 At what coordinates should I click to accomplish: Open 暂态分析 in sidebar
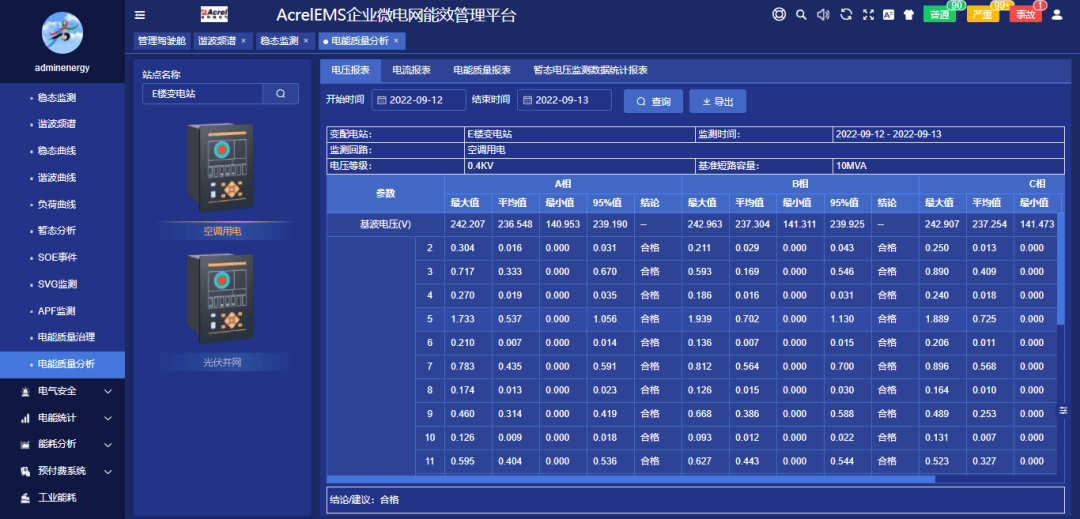coord(63,231)
